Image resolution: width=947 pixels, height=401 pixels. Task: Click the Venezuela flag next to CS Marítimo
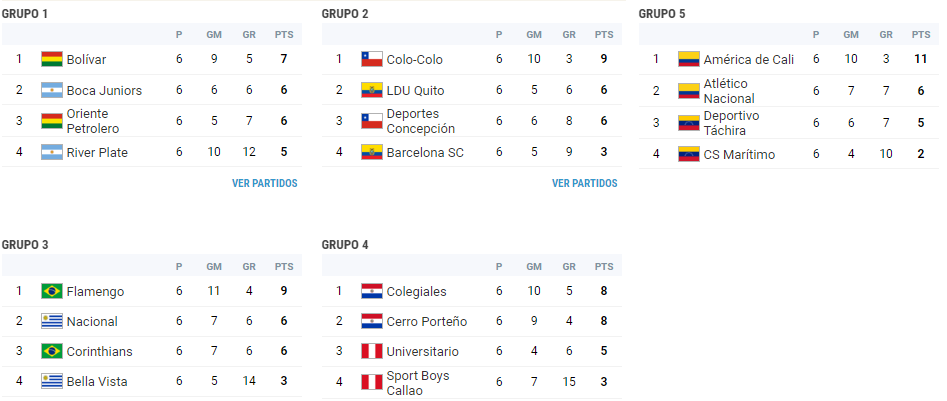[x=689, y=155]
